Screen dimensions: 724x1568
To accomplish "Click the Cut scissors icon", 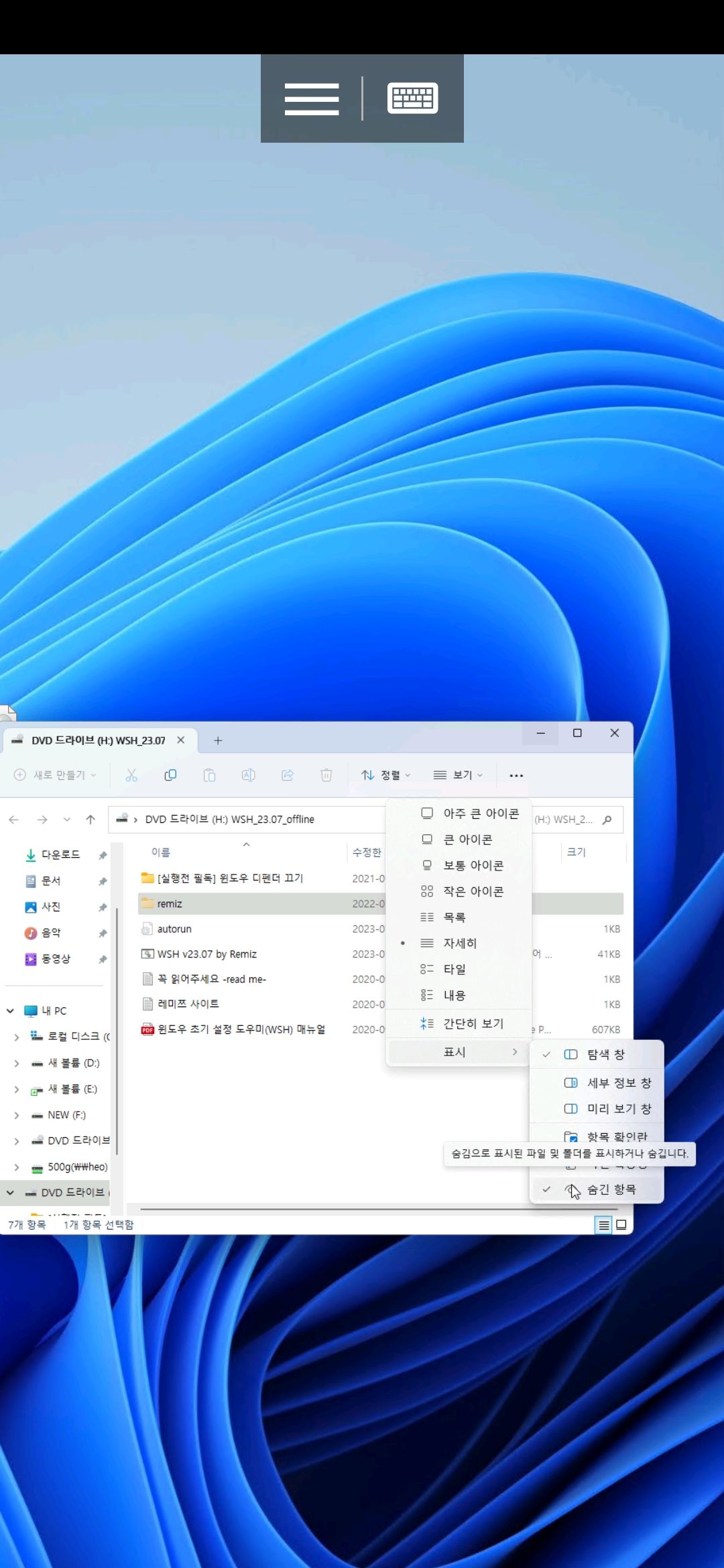I will click(131, 775).
